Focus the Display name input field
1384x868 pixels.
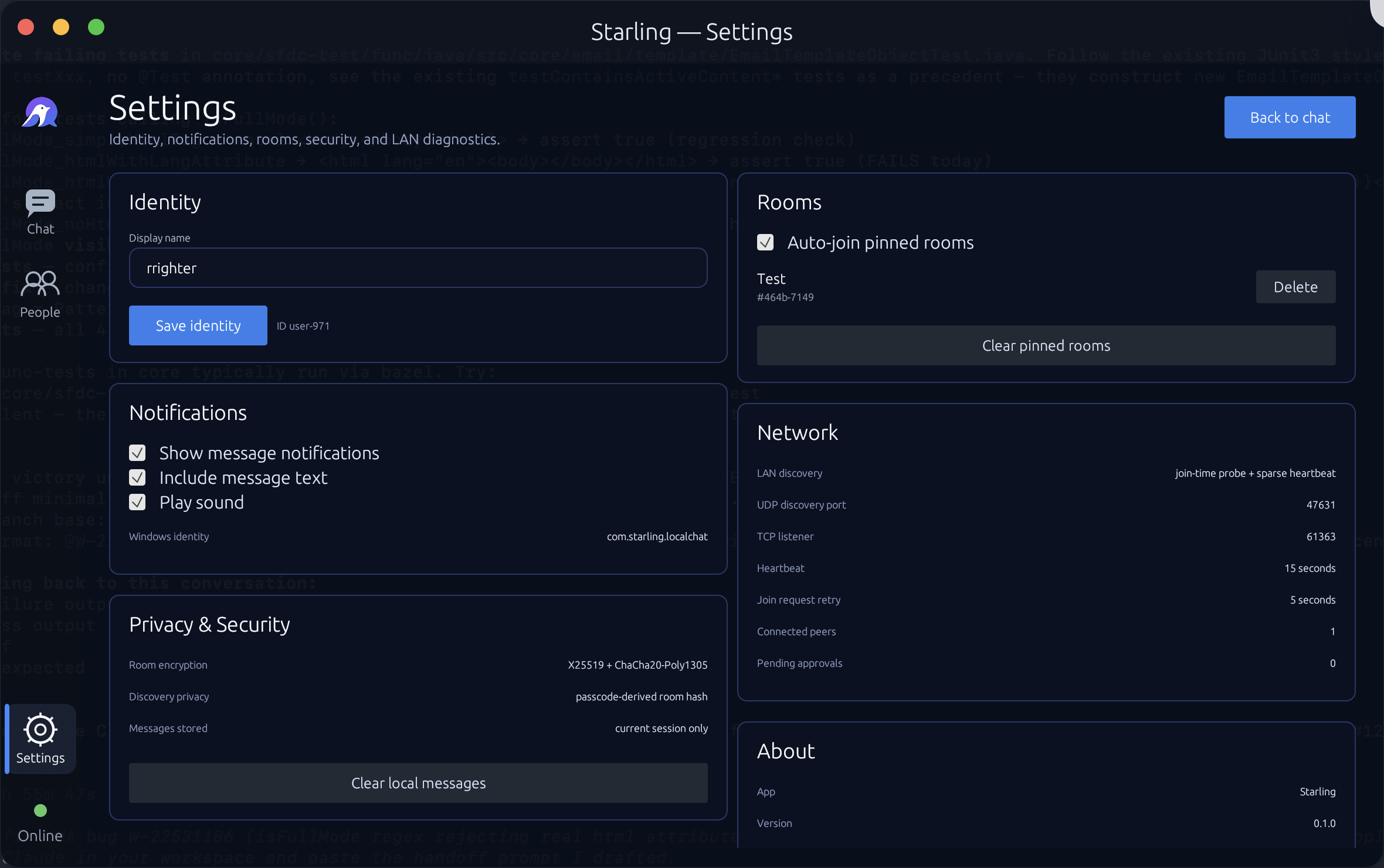tap(418, 268)
